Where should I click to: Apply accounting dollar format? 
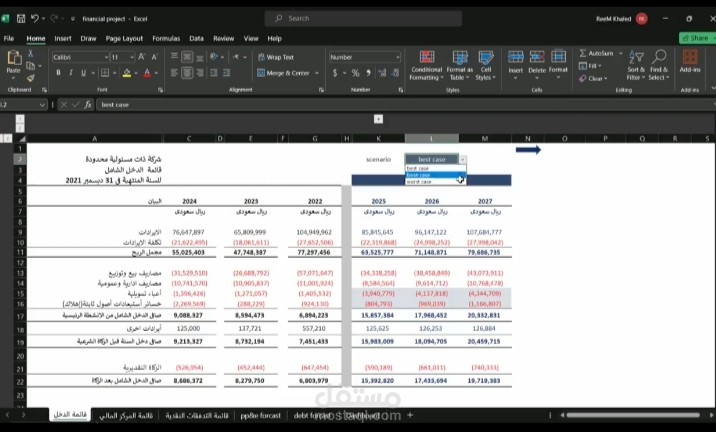click(335, 73)
